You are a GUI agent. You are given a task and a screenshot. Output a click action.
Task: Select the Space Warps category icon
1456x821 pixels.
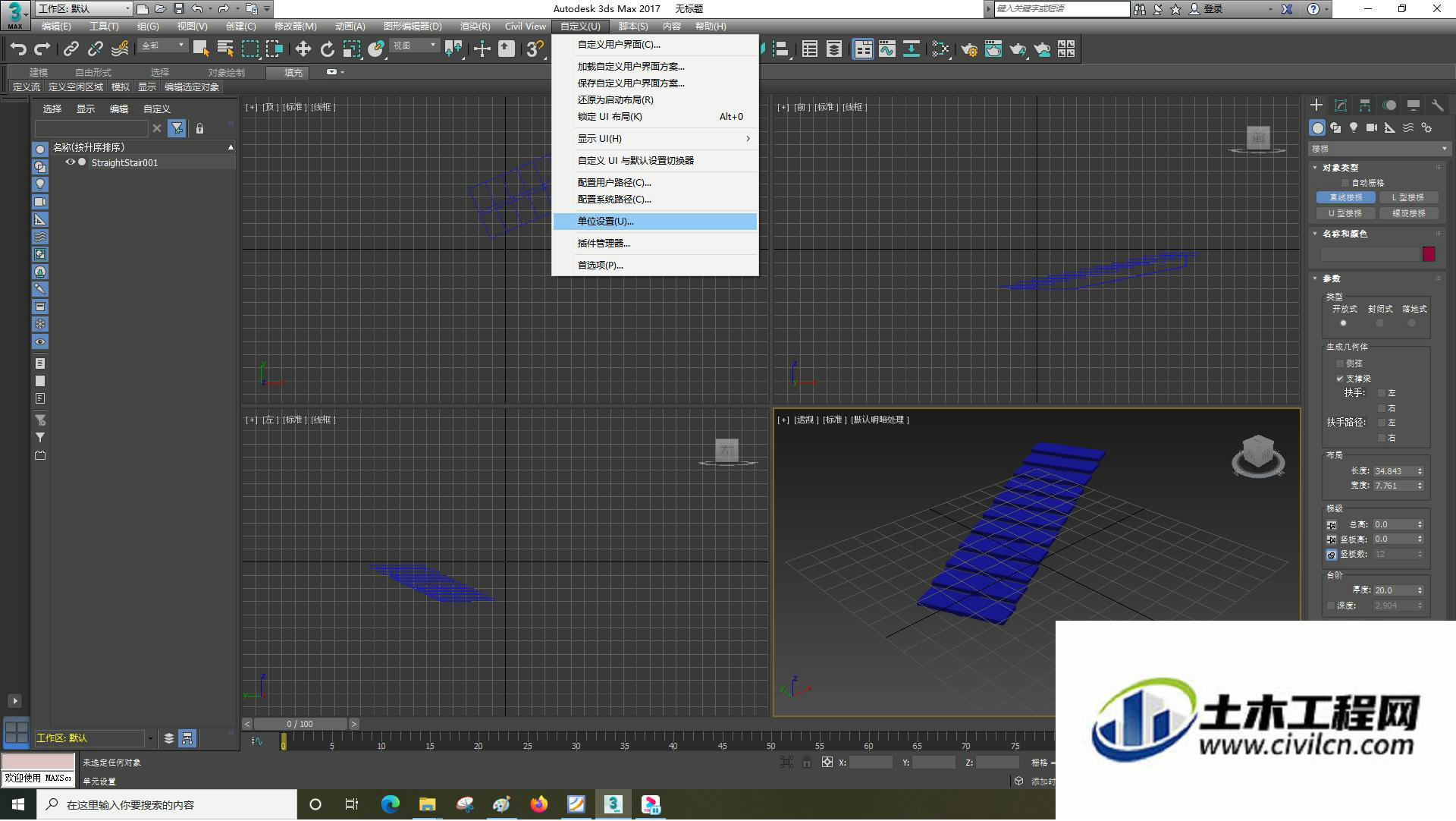[x=1408, y=128]
